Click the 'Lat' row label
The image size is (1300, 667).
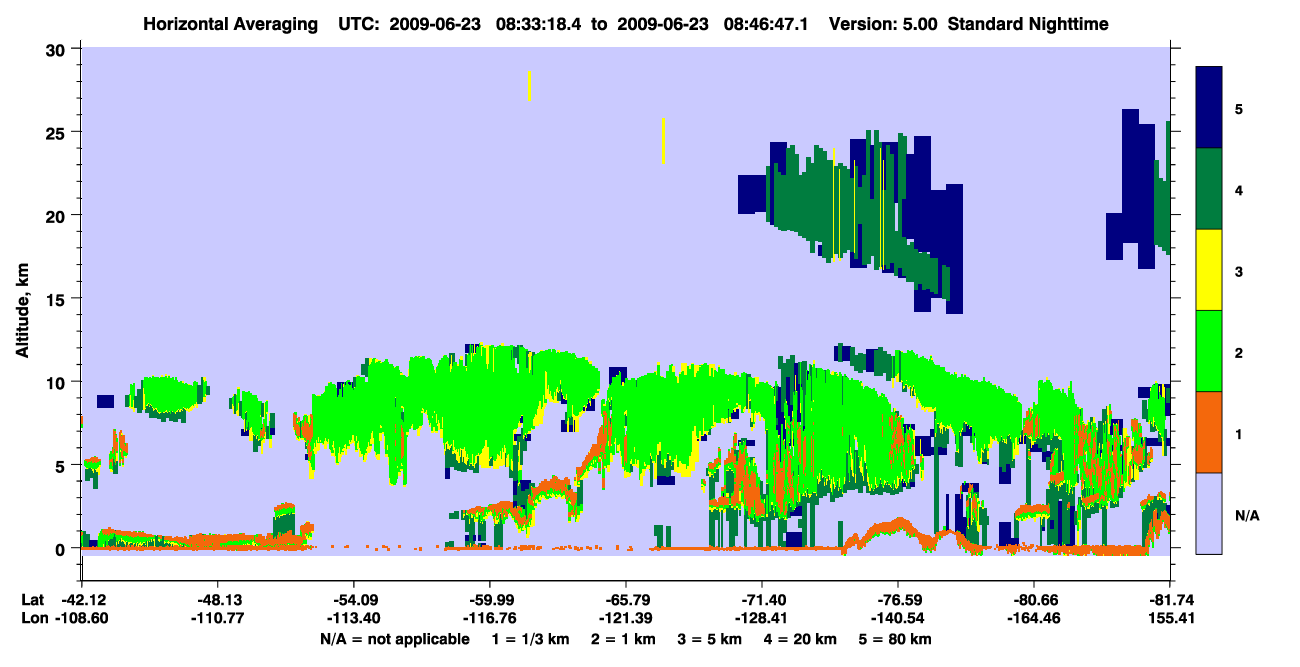pyautogui.click(x=32, y=600)
